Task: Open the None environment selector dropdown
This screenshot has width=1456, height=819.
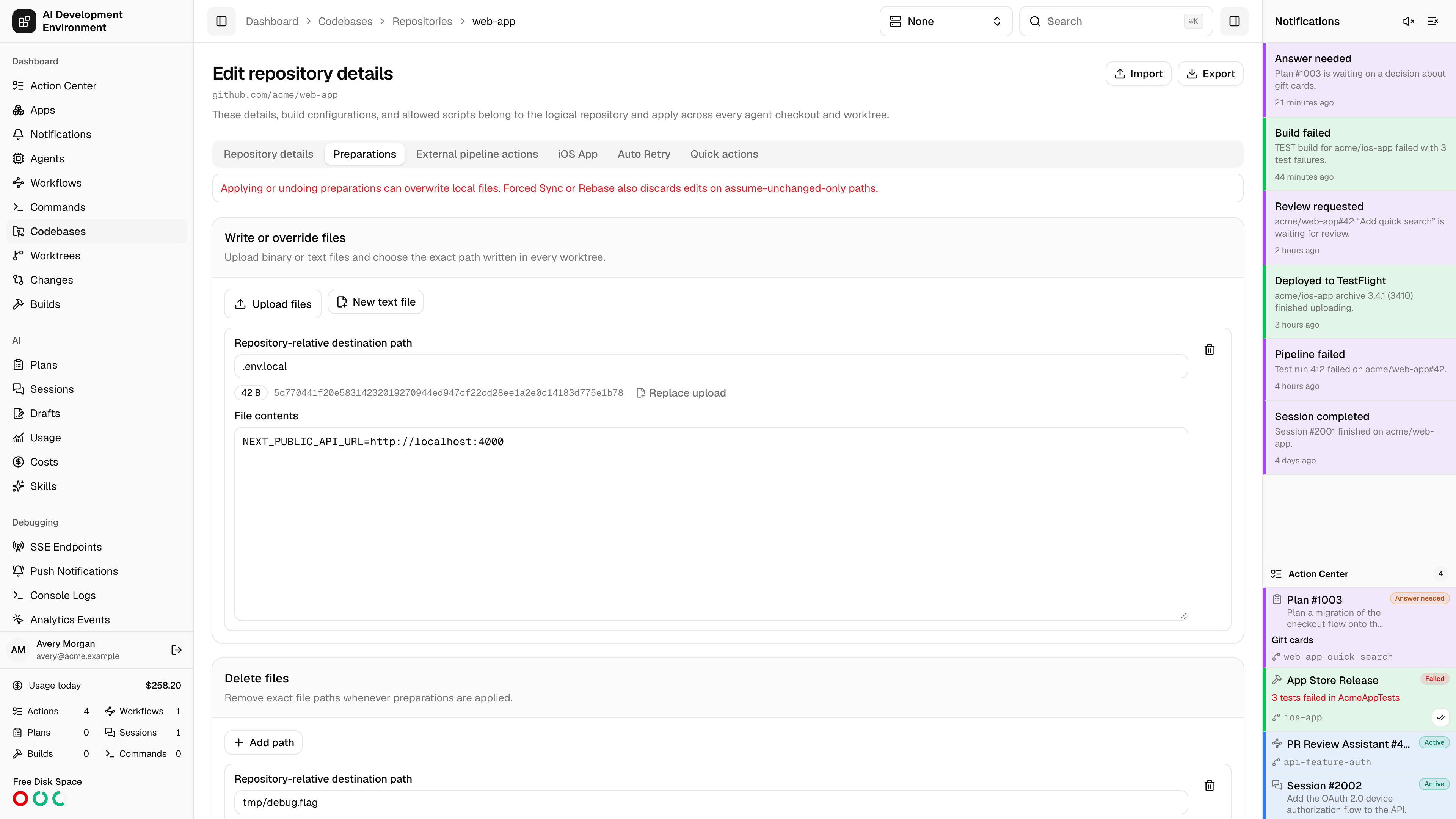Action: point(946,22)
